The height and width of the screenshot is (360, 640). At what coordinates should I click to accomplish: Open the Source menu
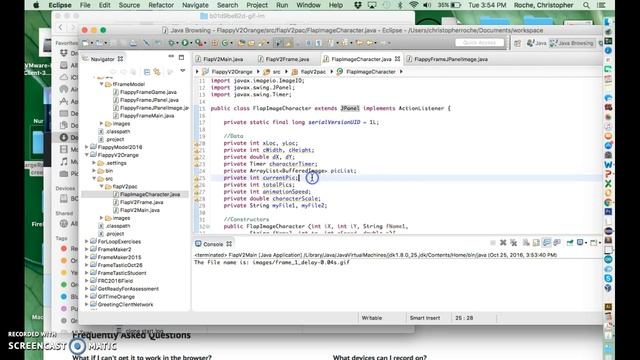click(129, 5)
